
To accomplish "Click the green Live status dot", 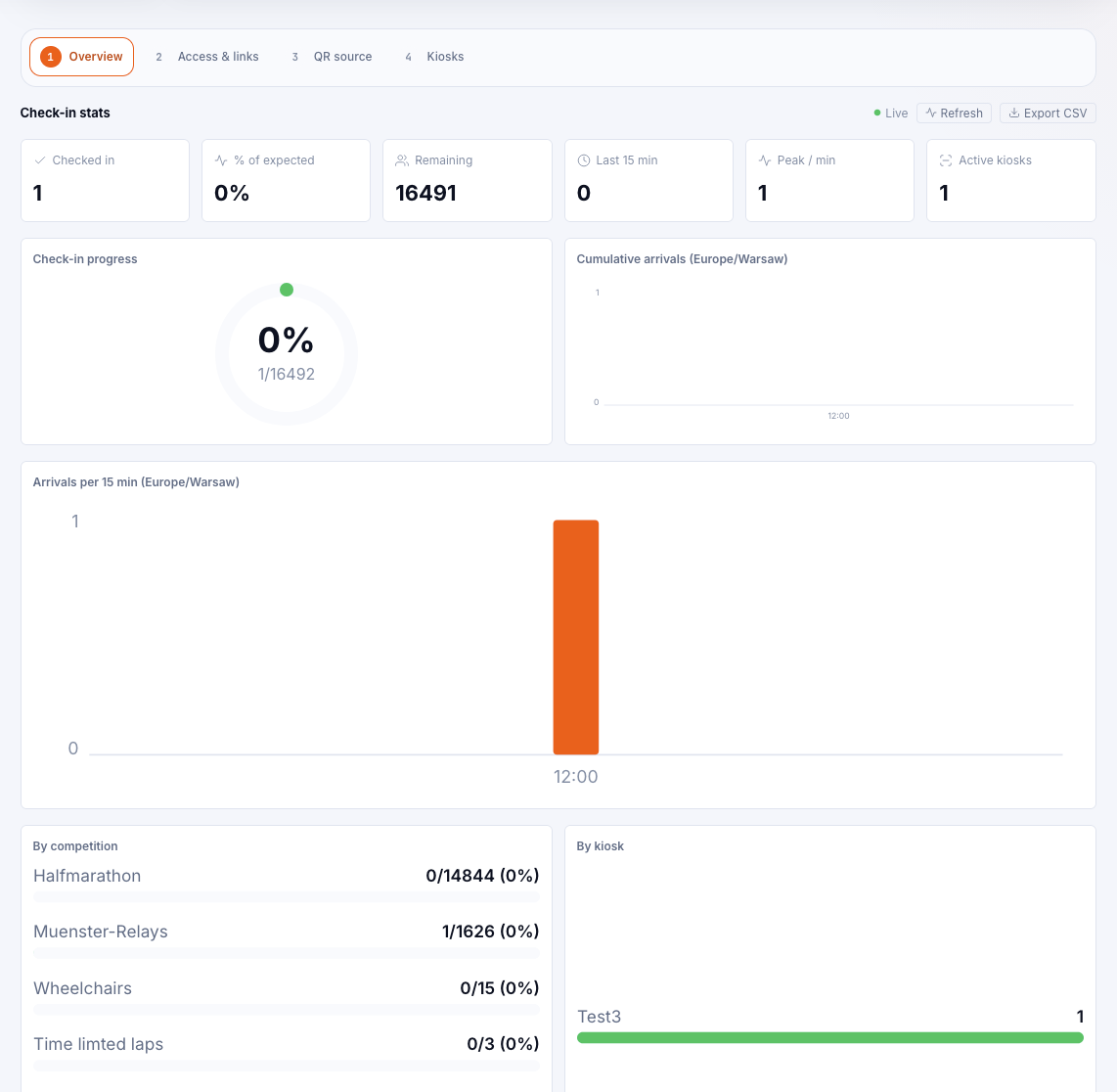I will (877, 113).
